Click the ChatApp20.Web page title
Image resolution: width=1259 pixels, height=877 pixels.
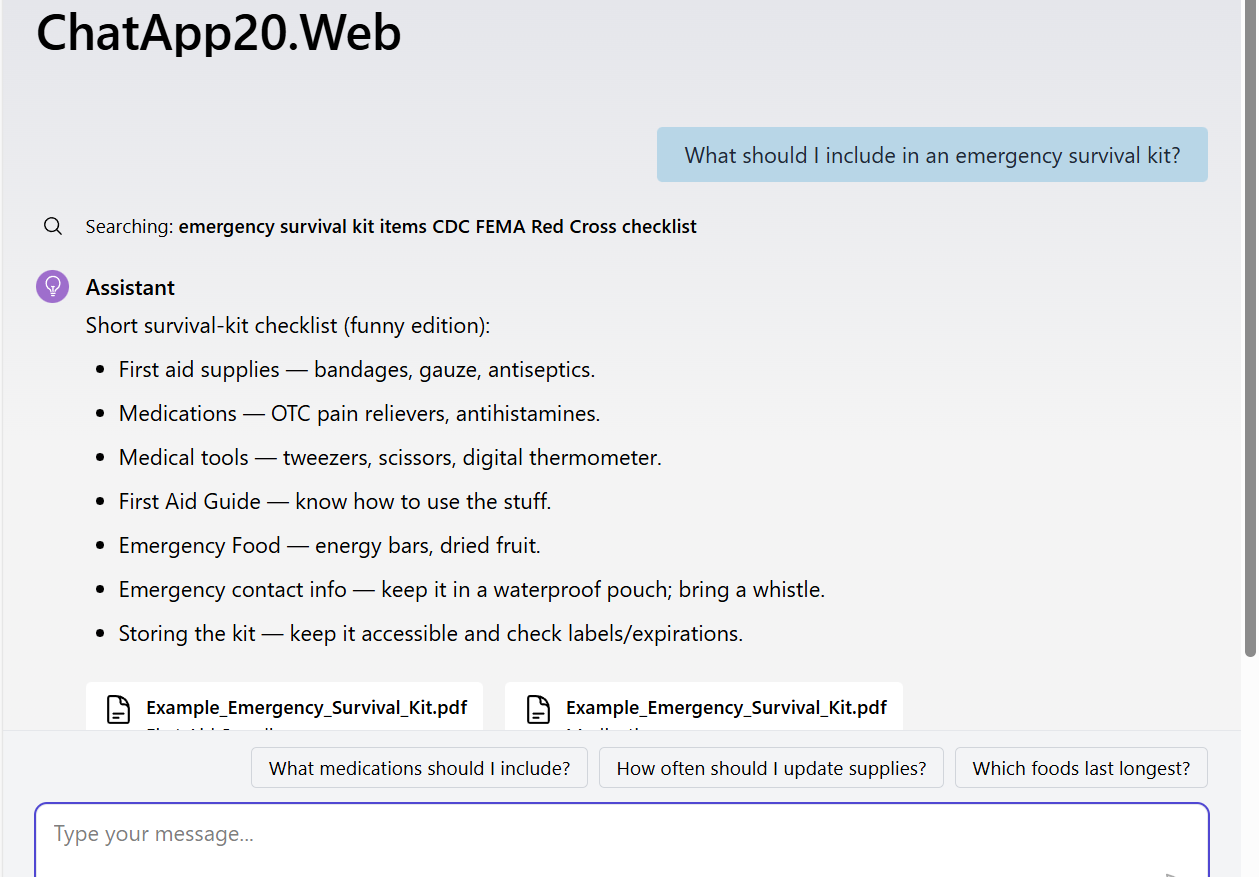[219, 33]
